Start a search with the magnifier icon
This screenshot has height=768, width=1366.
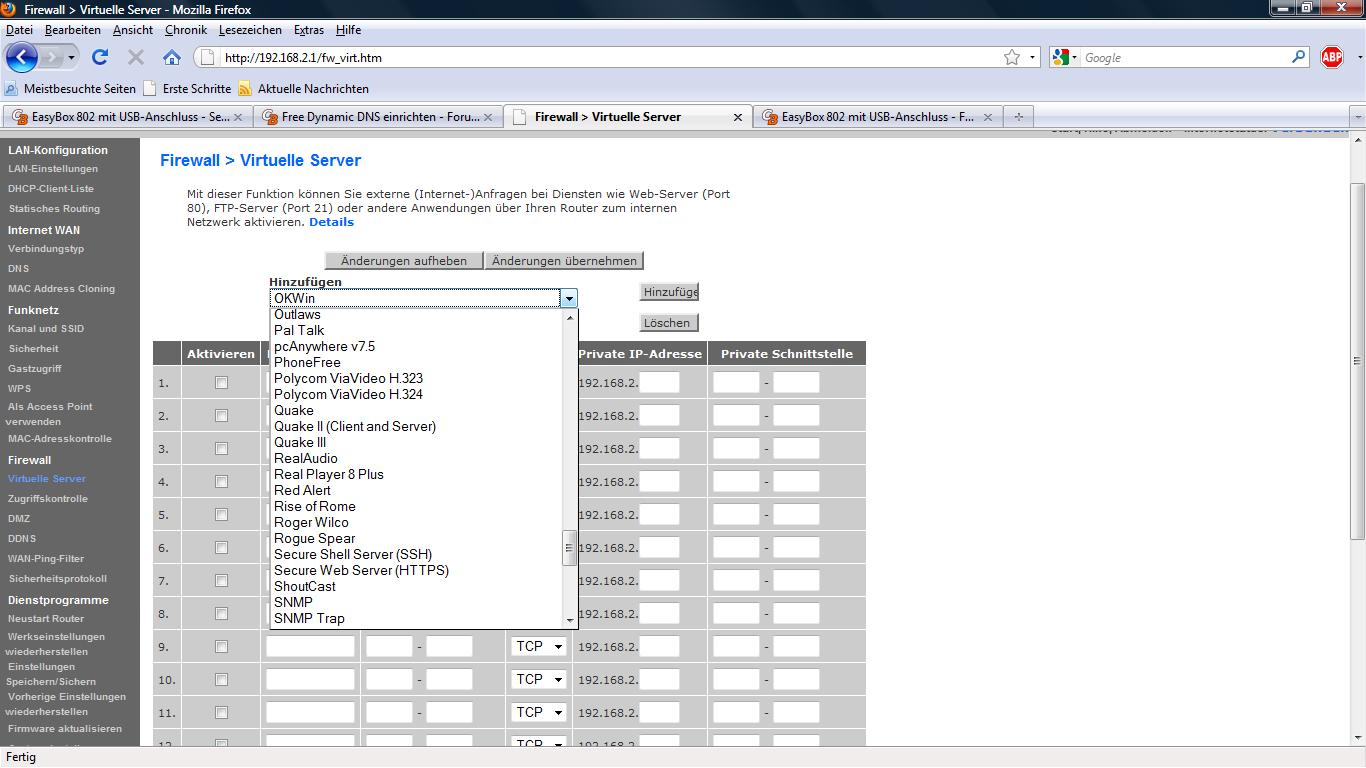(x=1299, y=57)
